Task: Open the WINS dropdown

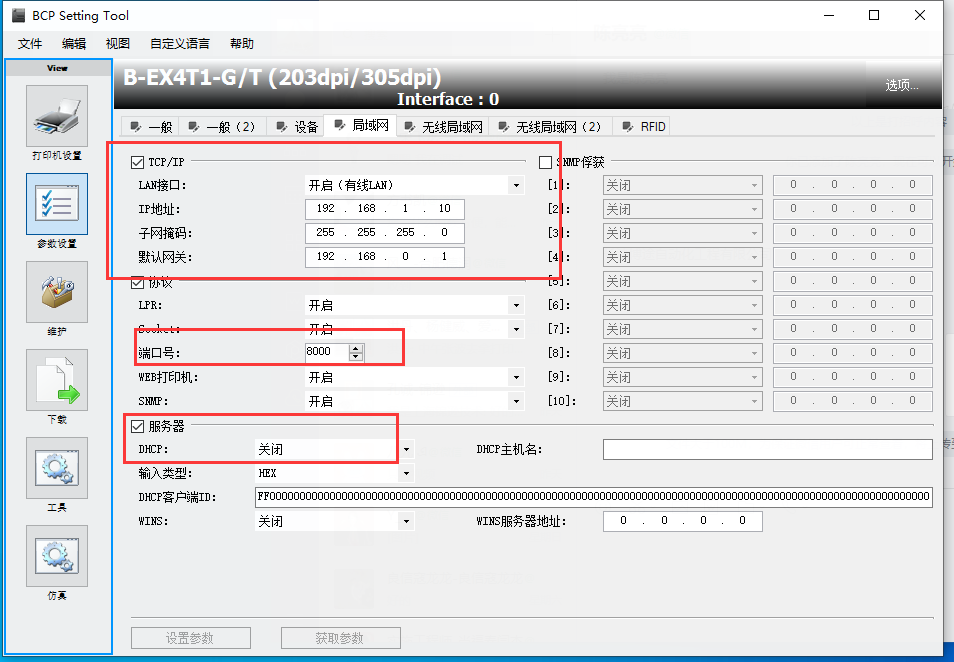Action: (x=406, y=521)
